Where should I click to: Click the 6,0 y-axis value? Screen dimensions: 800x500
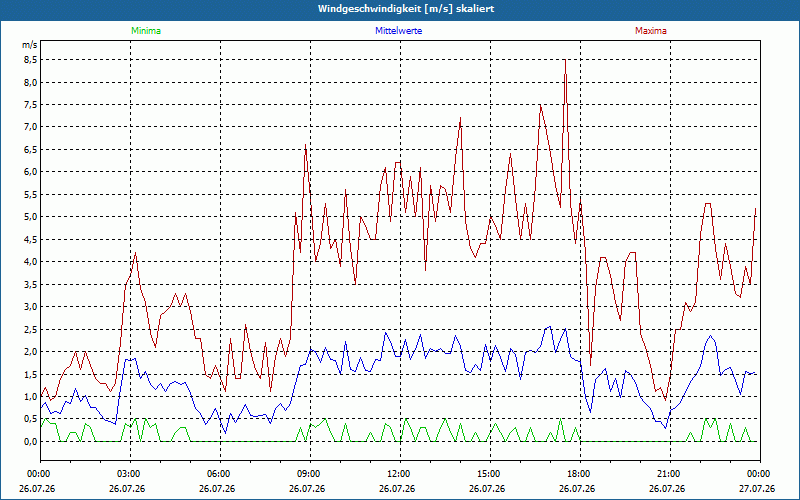[x=31, y=172]
